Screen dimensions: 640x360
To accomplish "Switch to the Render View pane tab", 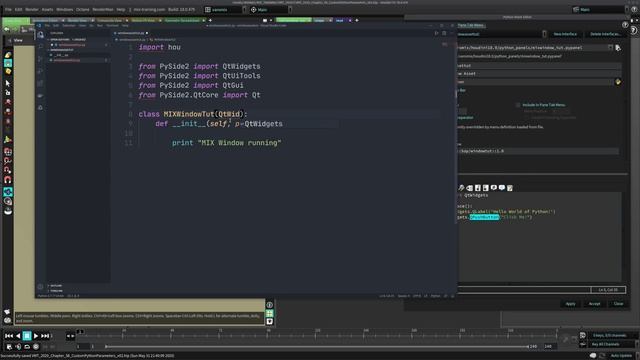I will click(x=78, y=20).
